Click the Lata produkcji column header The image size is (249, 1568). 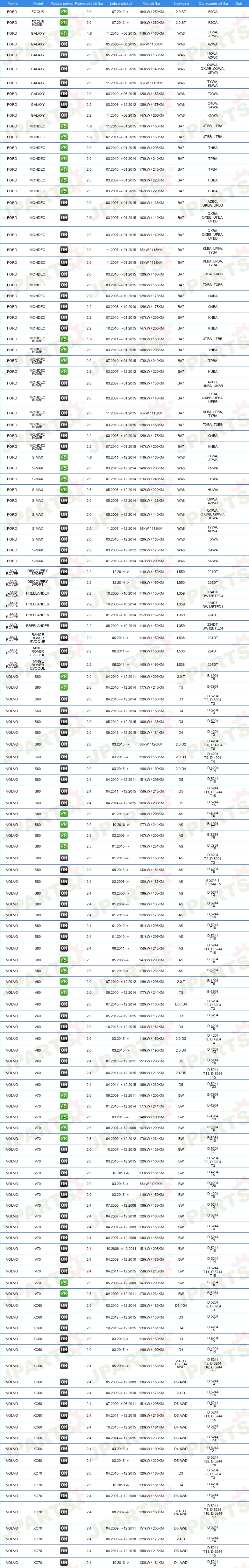(121, 3)
